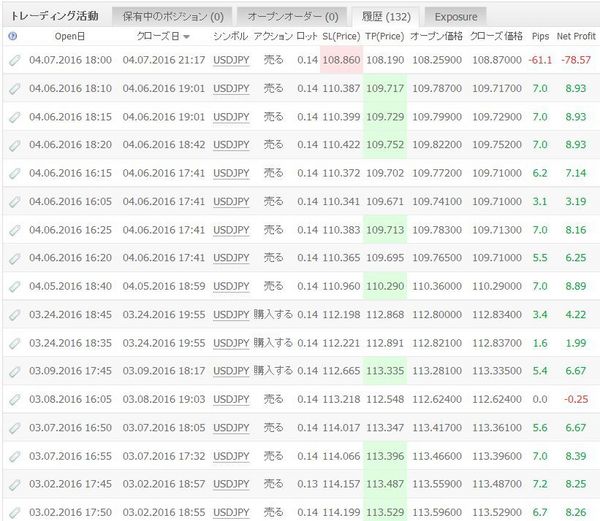Click the attachment icon for 04.05.2016 18:40 trade
The image size is (600, 521).
tap(15, 287)
